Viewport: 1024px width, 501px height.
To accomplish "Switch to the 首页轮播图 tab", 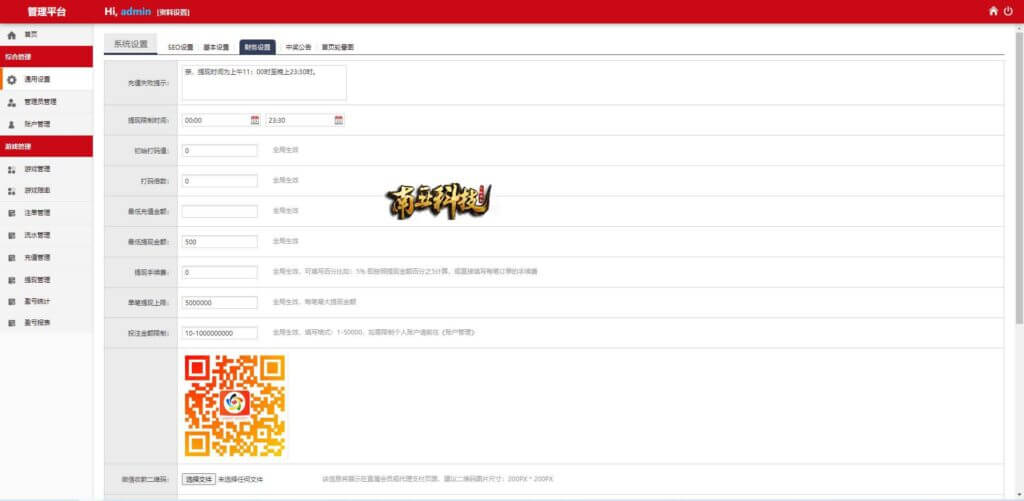I will click(x=338, y=47).
